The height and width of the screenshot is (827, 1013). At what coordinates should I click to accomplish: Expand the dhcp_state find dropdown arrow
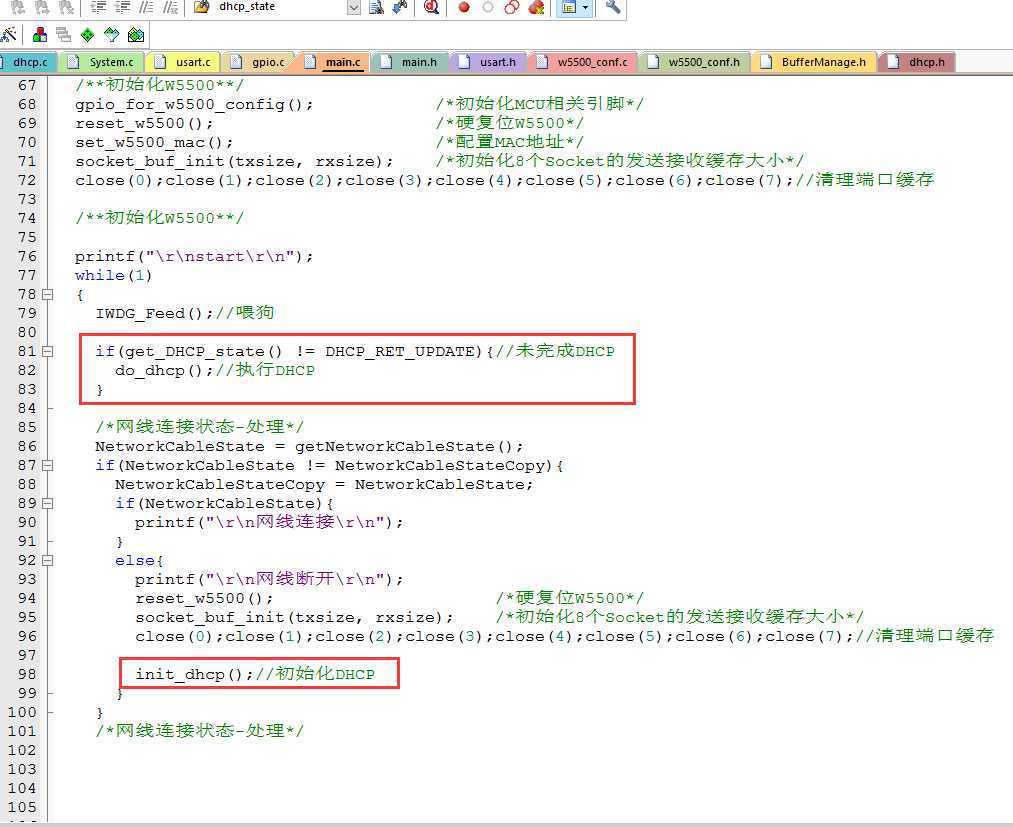[x=354, y=7]
